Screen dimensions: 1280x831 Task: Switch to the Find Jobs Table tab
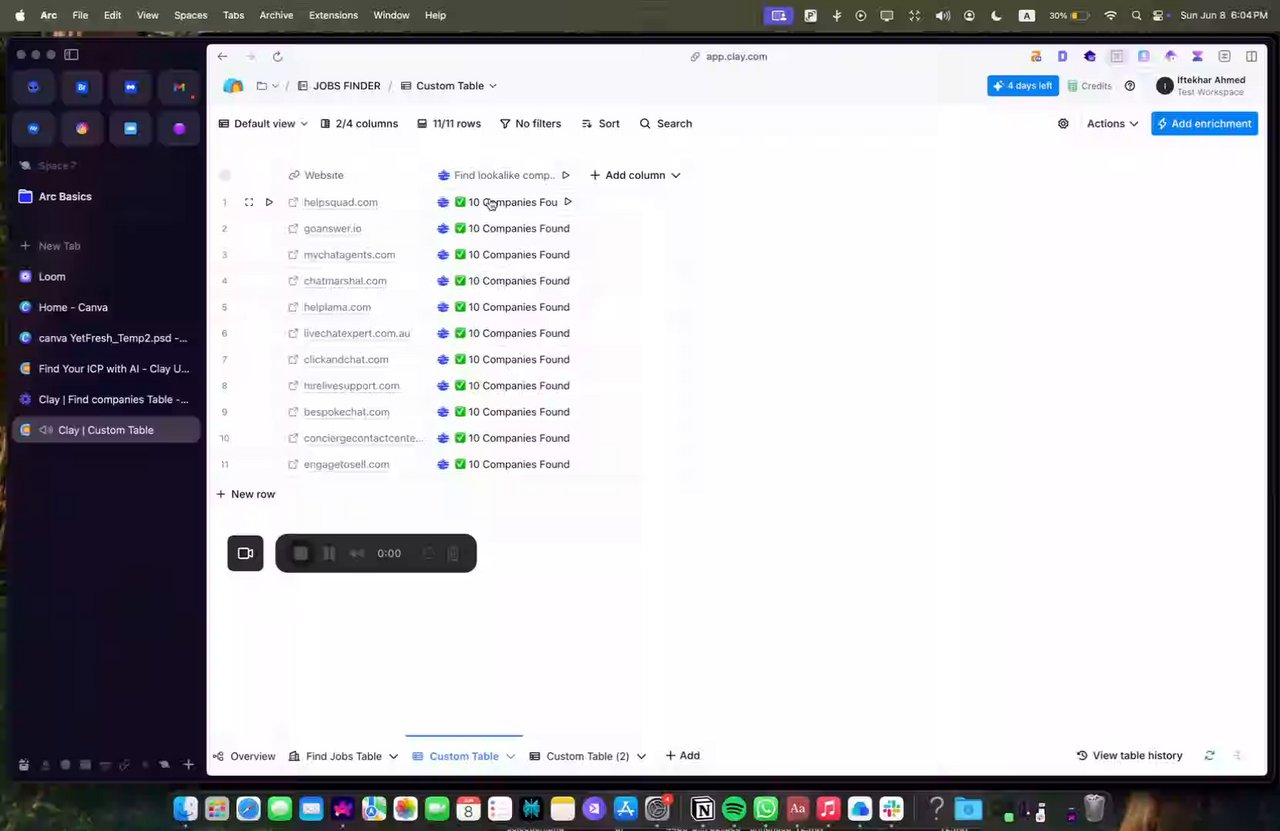tap(336, 757)
